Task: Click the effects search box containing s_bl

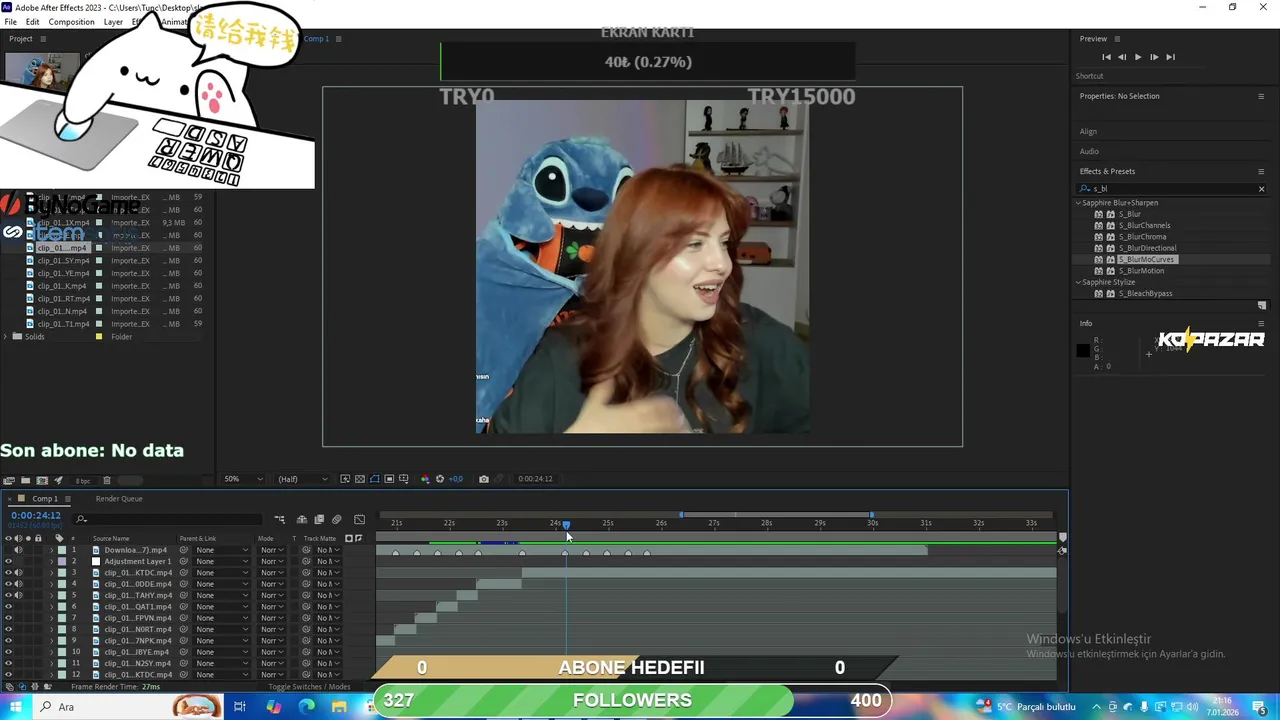Action: click(x=1170, y=189)
